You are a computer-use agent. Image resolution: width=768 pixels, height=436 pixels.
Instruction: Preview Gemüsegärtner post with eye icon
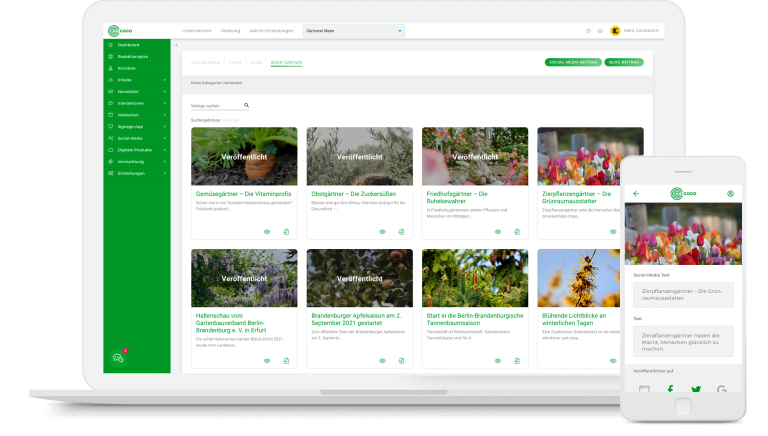267,231
